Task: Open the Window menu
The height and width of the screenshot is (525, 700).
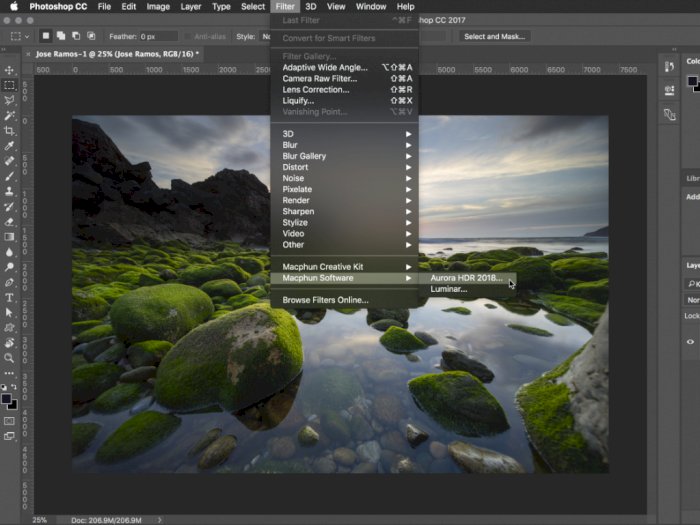Action: coord(371,7)
